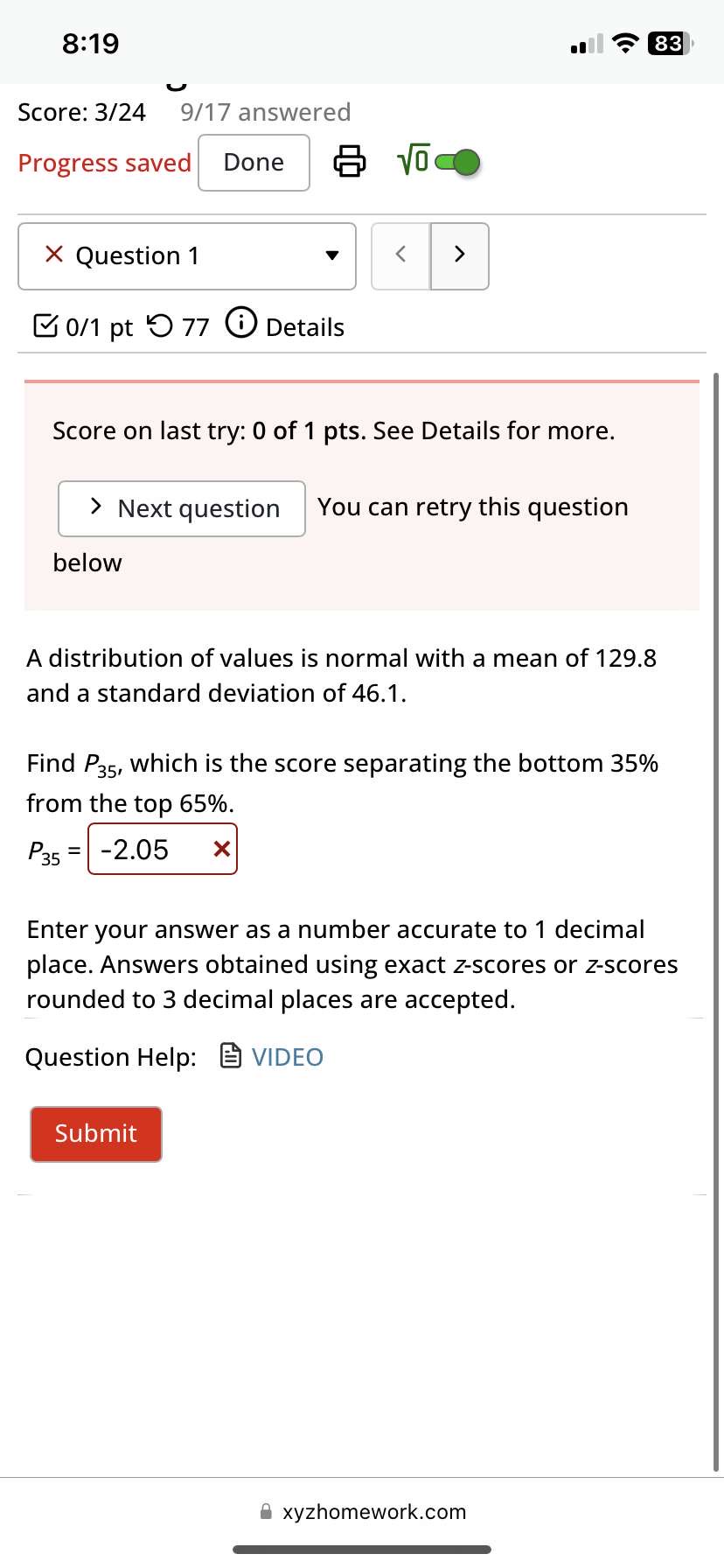This screenshot has width=724, height=1568.
Task: Click the red X error icon beside the answer
Action: point(221,848)
